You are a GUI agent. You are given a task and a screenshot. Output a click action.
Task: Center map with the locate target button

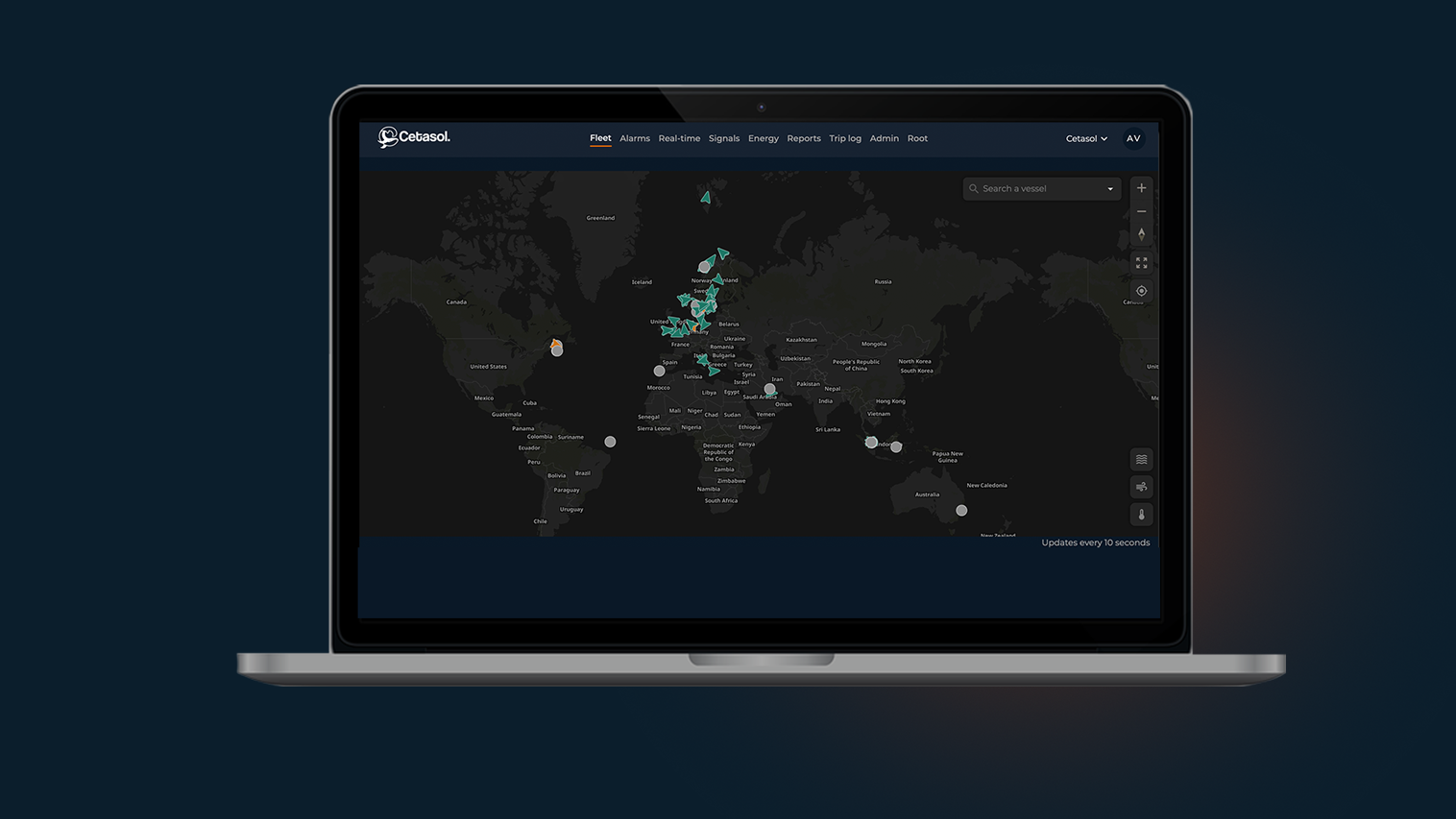coord(1141,291)
